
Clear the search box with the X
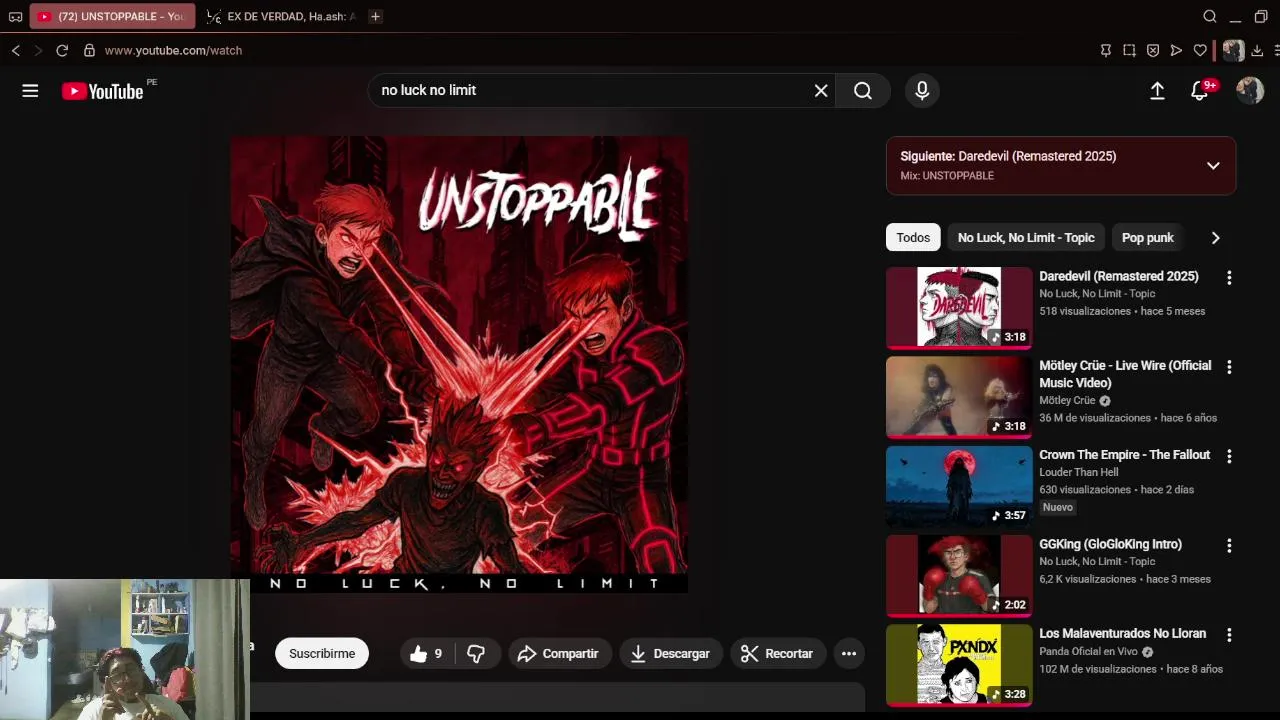[821, 91]
